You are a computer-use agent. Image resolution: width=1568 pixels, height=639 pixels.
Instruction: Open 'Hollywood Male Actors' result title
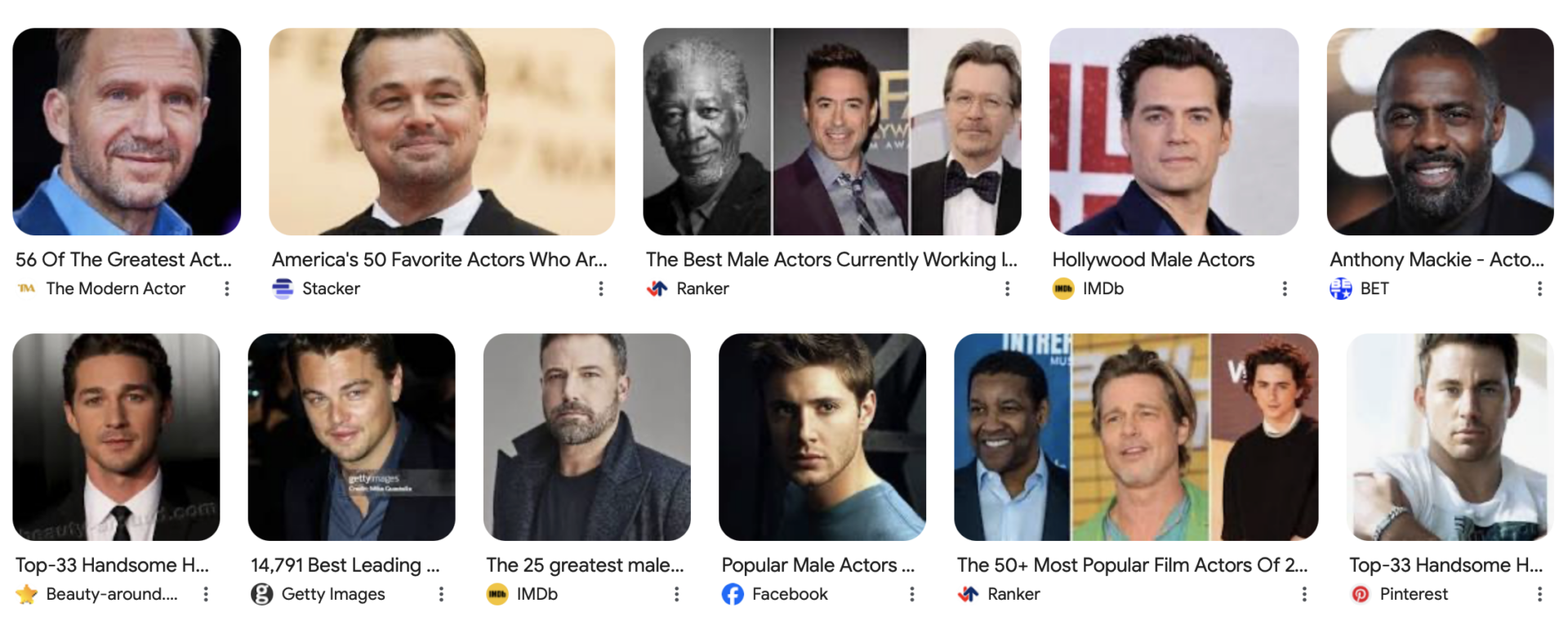tap(1153, 260)
